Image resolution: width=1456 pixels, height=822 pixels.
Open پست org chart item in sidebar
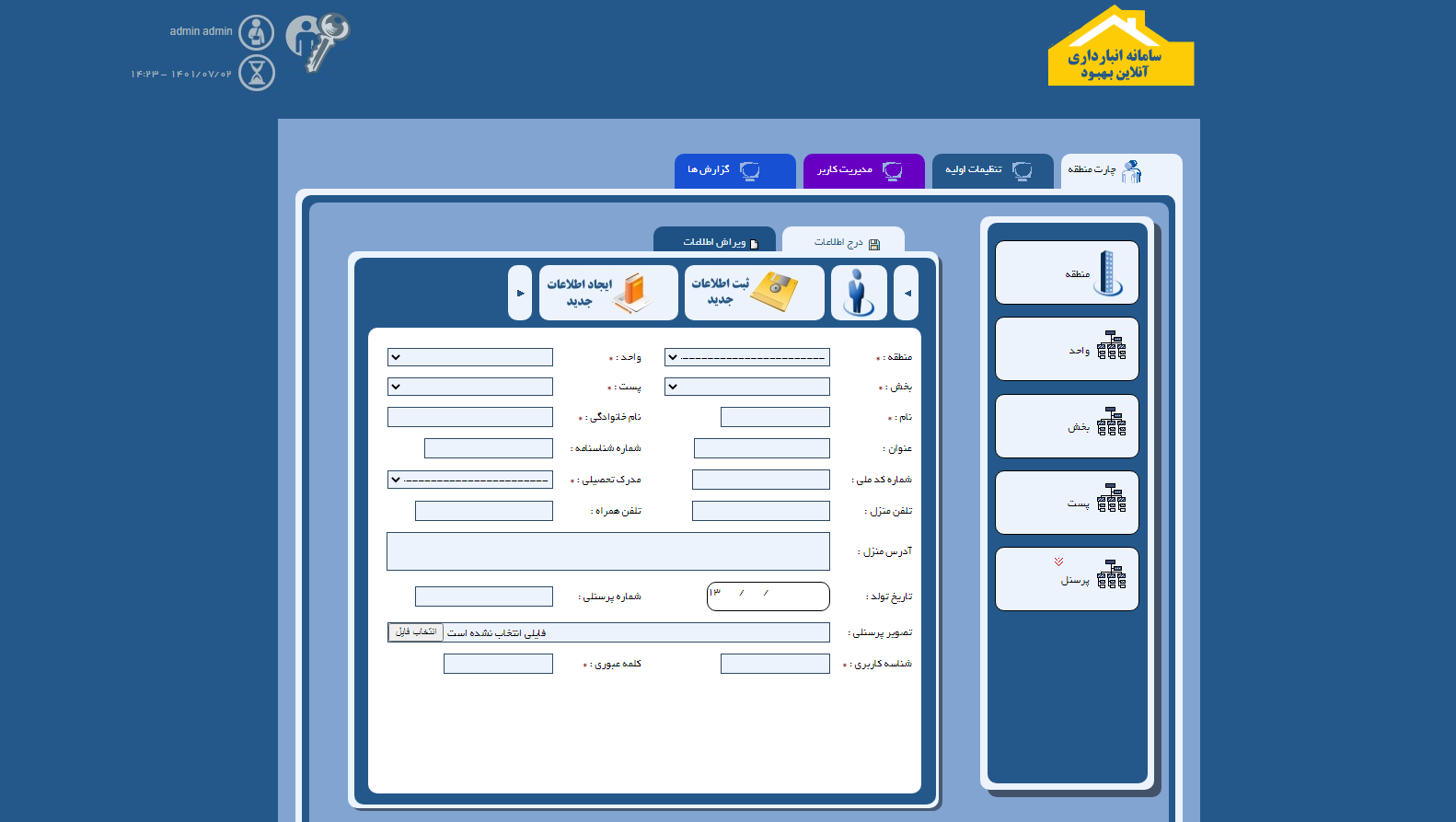pos(1067,503)
